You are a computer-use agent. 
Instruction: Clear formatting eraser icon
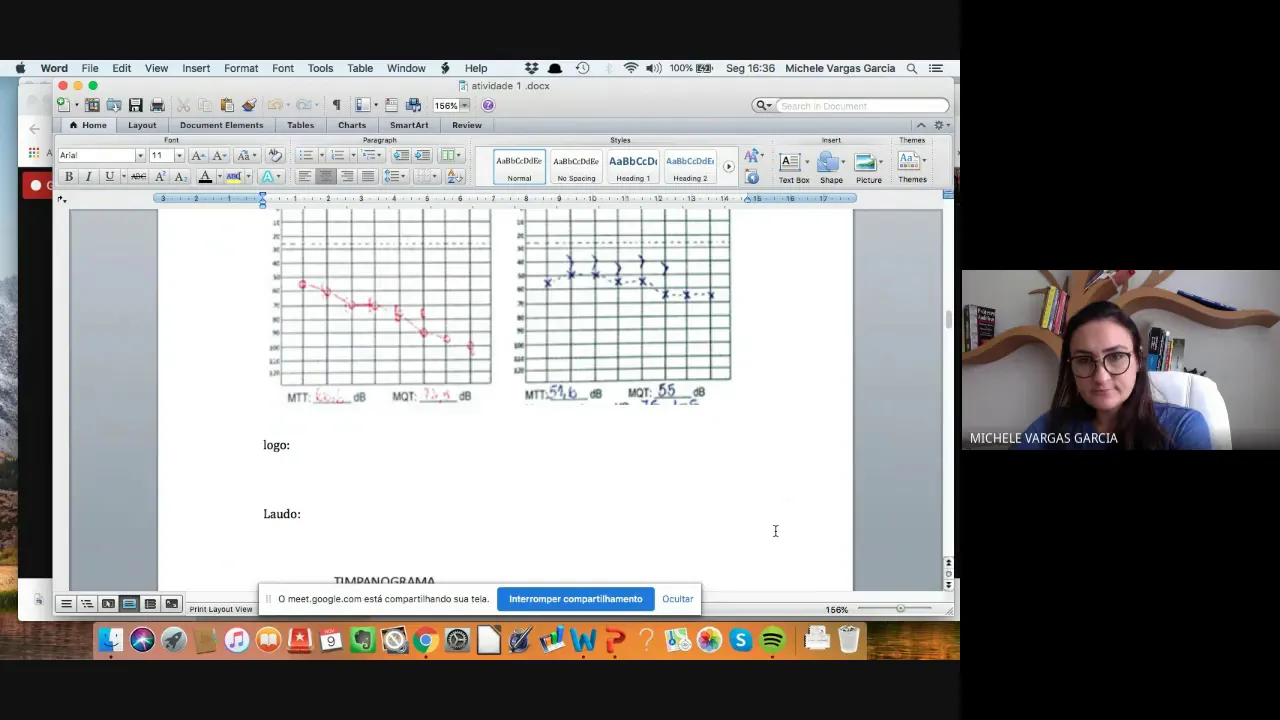tap(275, 155)
